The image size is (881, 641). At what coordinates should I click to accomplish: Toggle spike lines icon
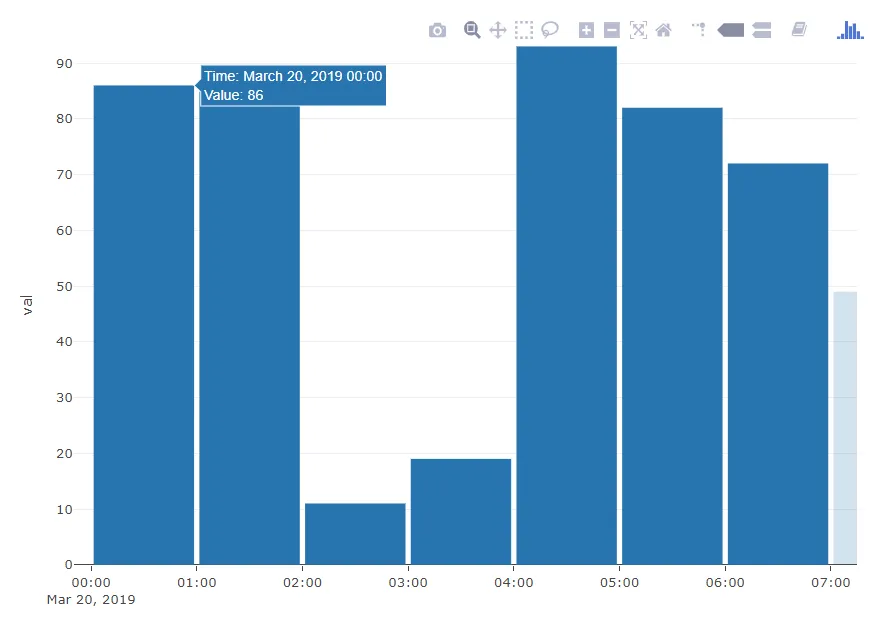[698, 29]
